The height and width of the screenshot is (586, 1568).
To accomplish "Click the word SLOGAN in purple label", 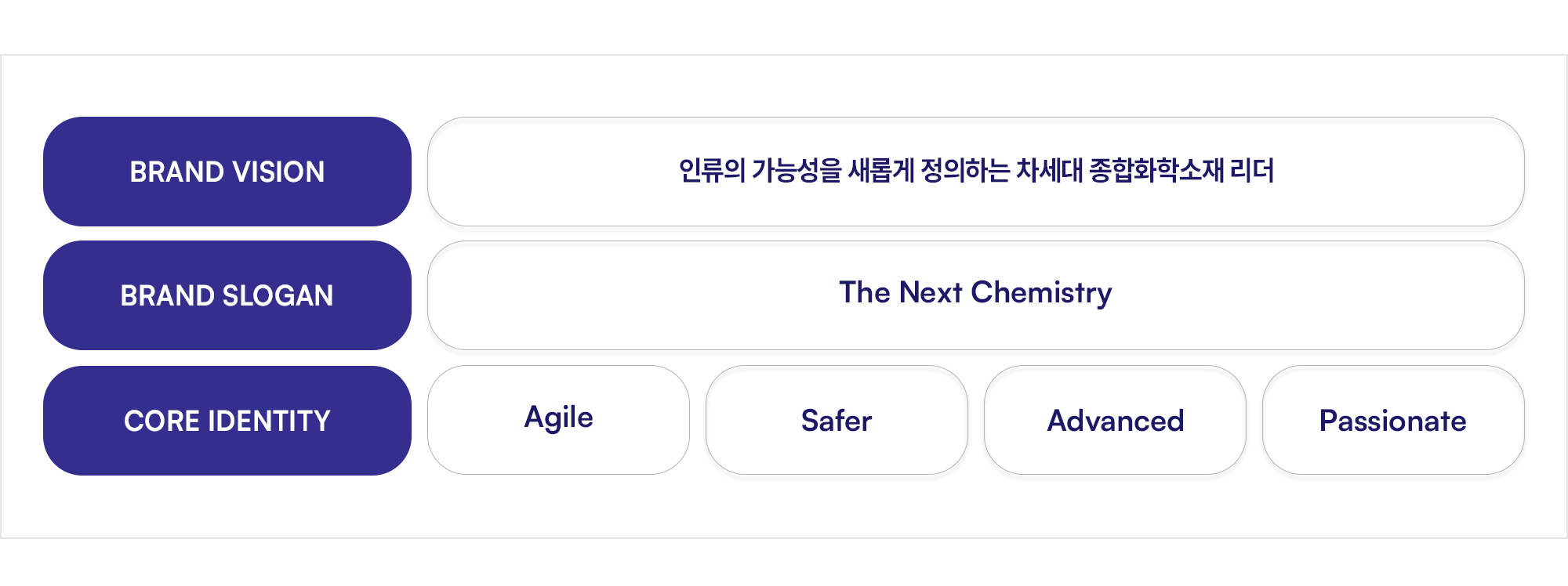I will pyautogui.click(x=278, y=295).
